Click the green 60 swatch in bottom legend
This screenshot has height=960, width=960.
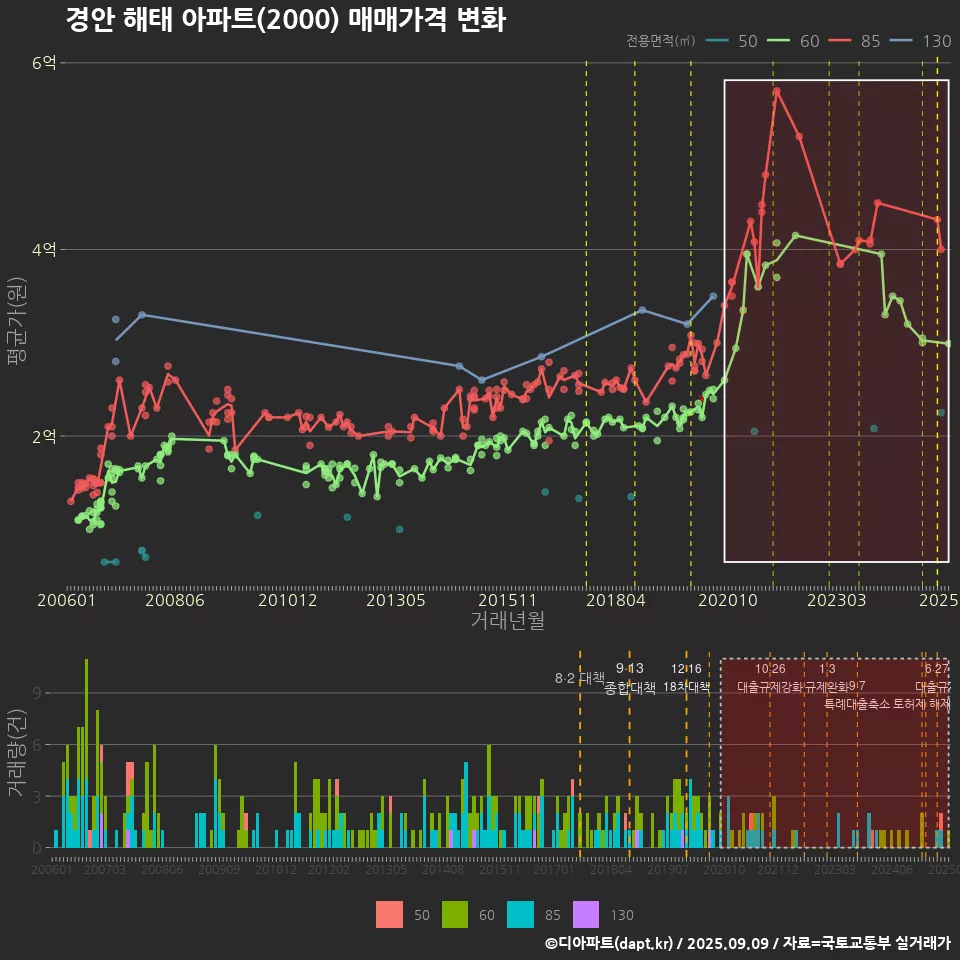[x=455, y=915]
